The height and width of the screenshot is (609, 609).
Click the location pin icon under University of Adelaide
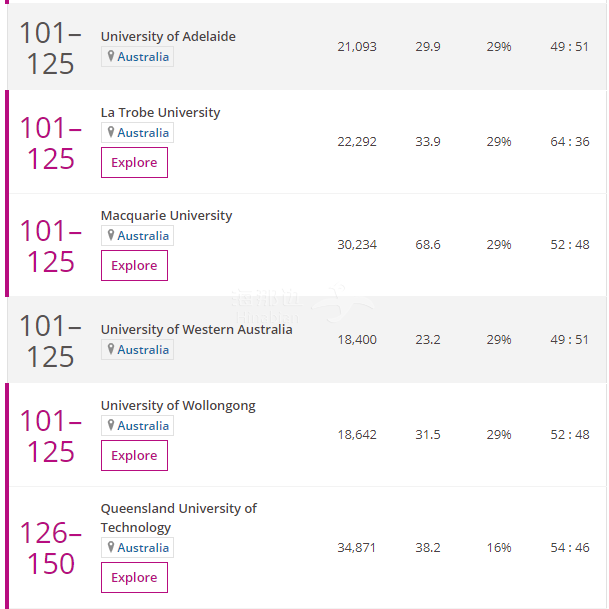point(111,56)
